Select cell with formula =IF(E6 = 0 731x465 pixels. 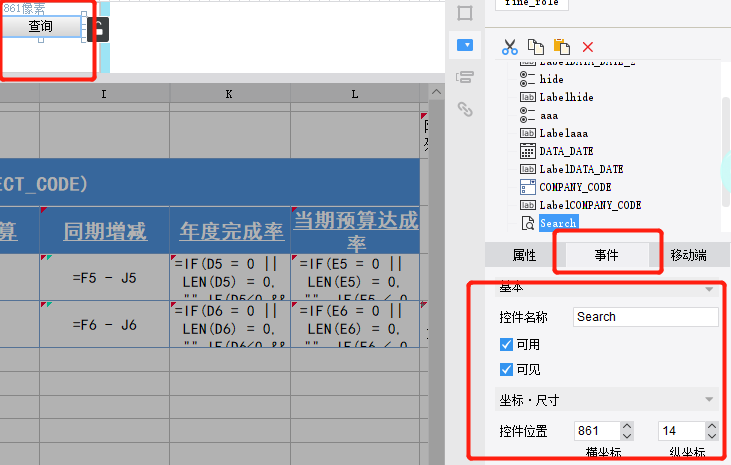(355, 324)
